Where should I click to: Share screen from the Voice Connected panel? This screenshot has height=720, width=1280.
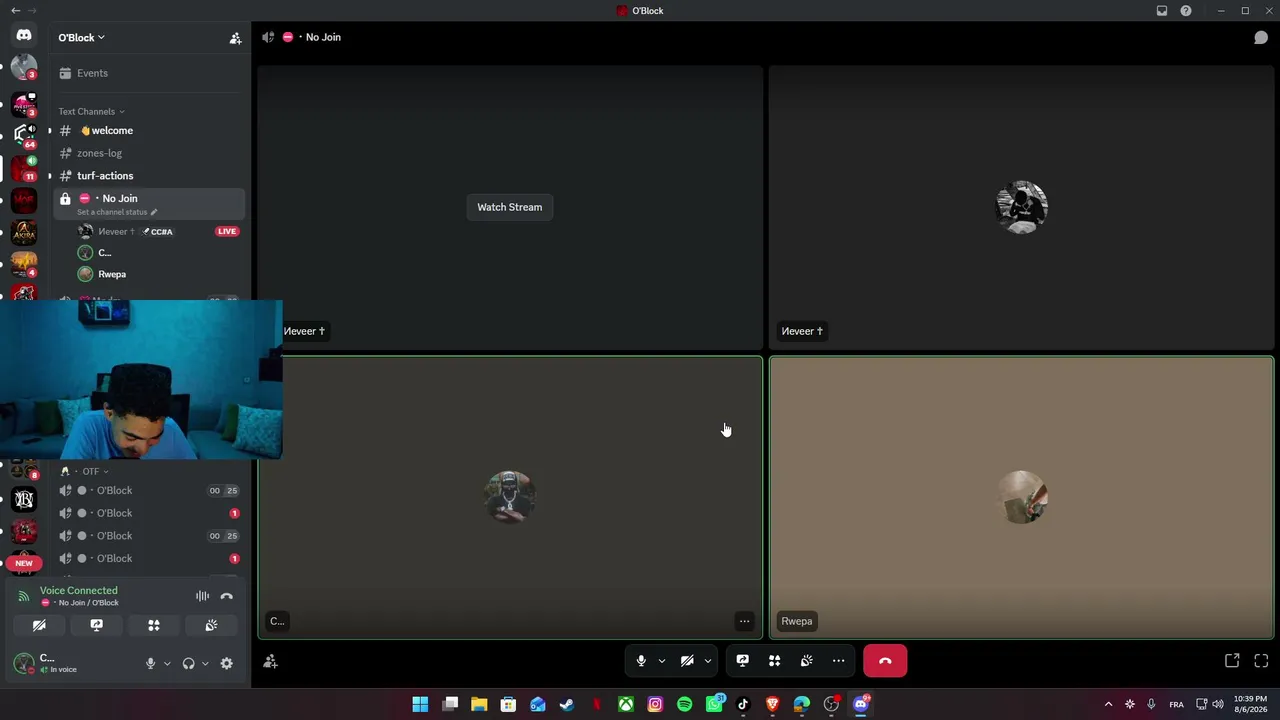coord(96,625)
